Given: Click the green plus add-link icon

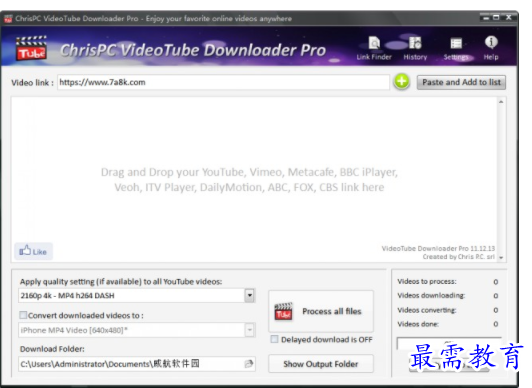Looking at the screenshot, I should tap(402, 82).
